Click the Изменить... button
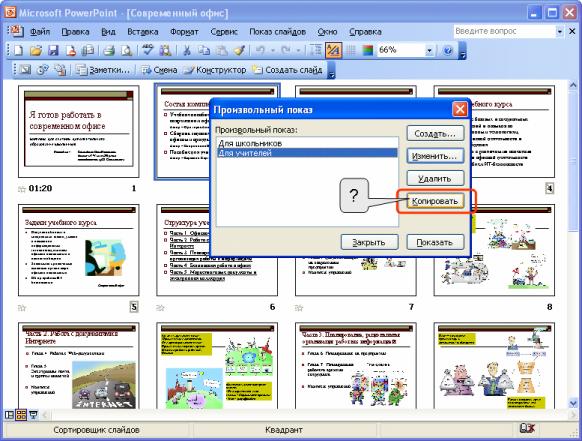This screenshot has height=441, width=582. click(435, 156)
